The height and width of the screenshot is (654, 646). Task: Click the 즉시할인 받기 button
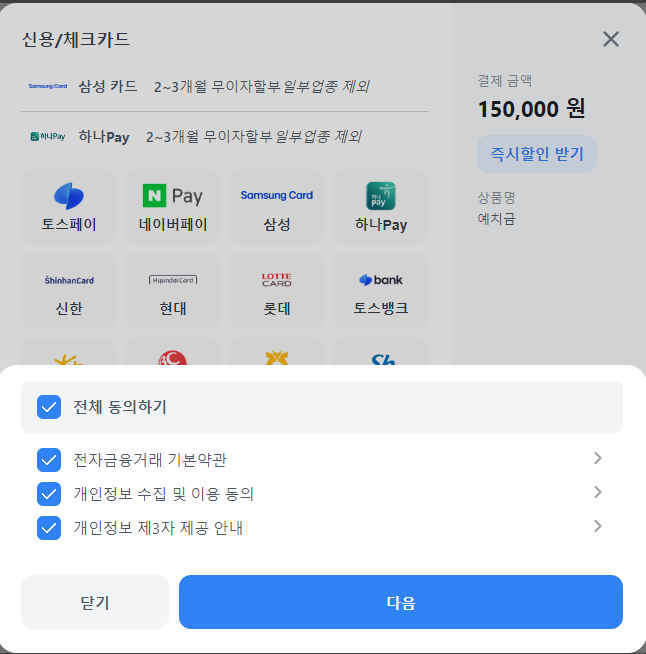(x=537, y=154)
